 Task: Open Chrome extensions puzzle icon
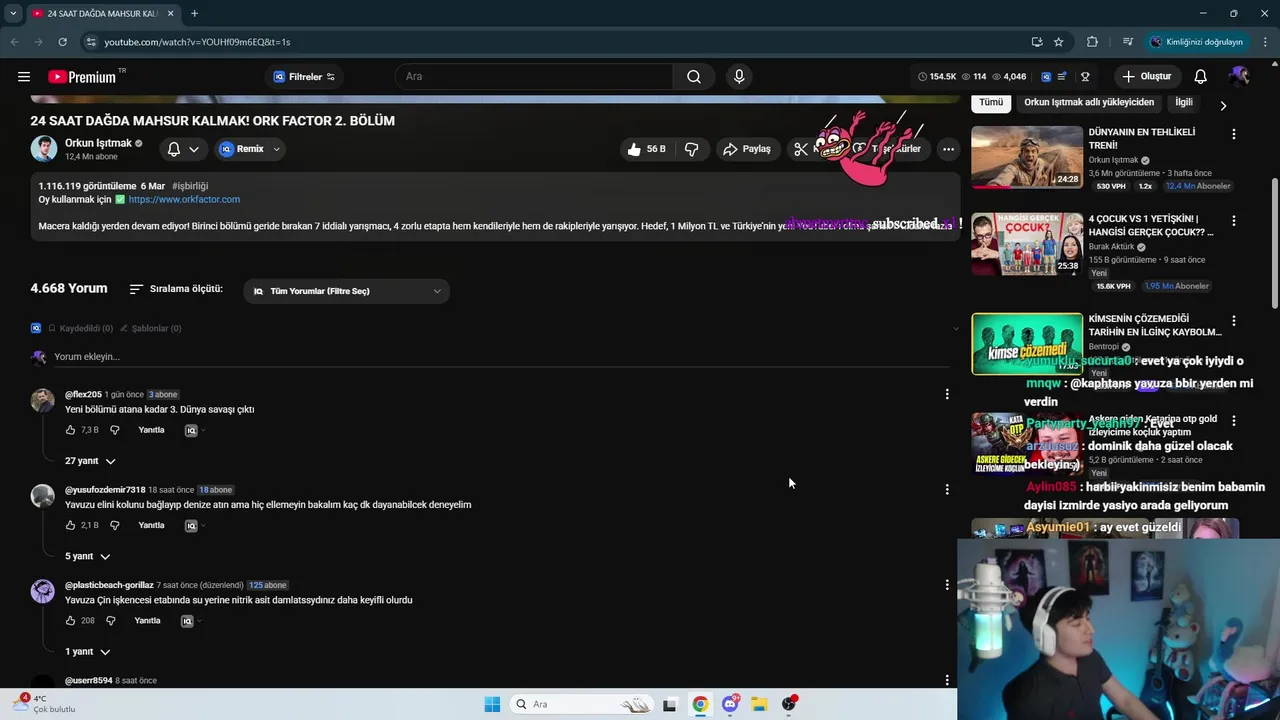(x=1092, y=42)
